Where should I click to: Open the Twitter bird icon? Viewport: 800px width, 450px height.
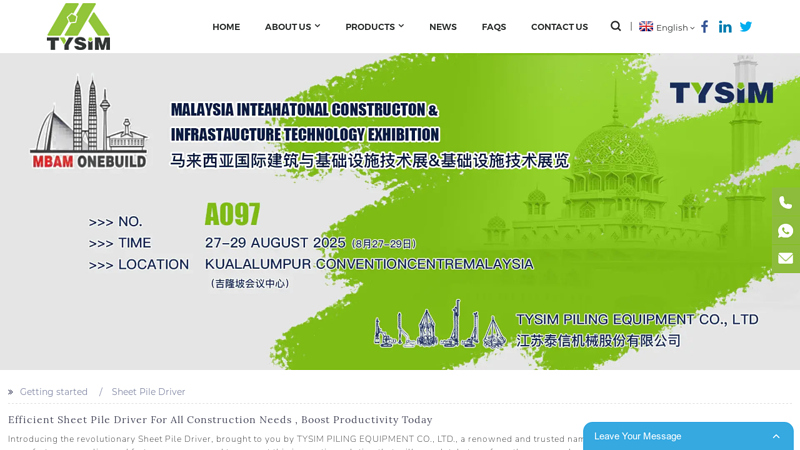[x=746, y=27]
